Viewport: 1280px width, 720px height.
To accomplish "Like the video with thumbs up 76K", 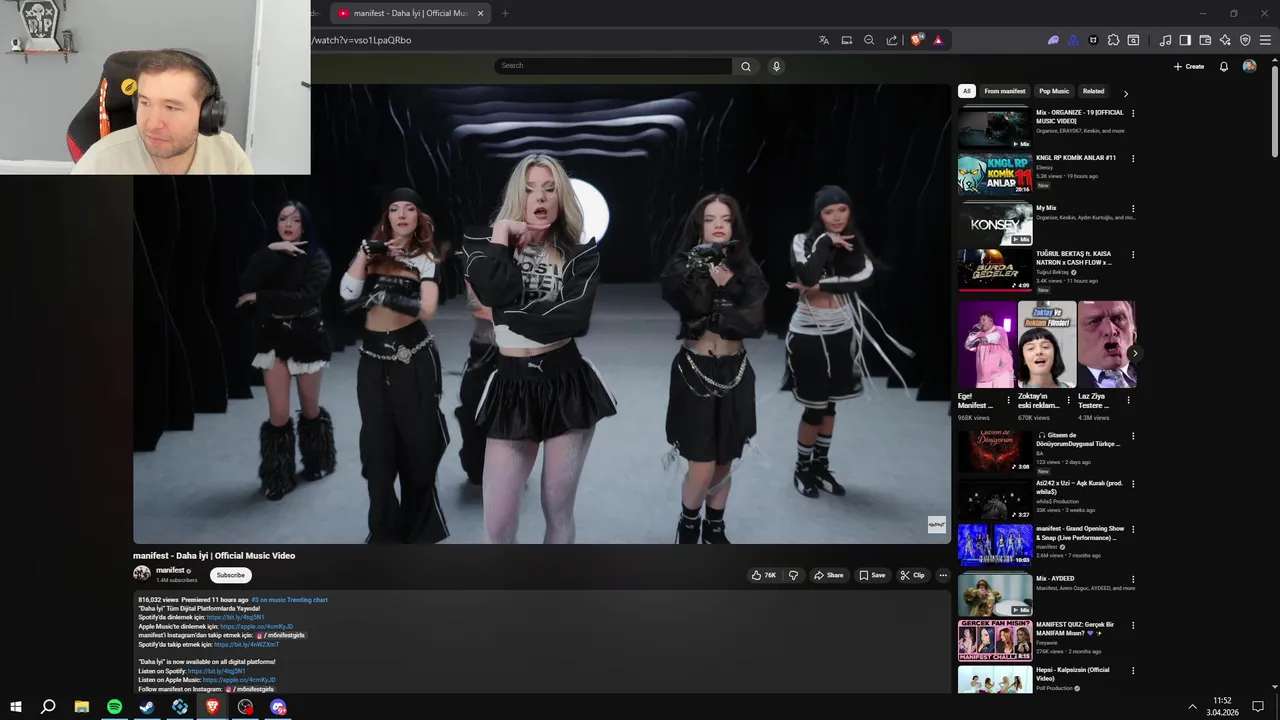I will (x=764, y=575).
